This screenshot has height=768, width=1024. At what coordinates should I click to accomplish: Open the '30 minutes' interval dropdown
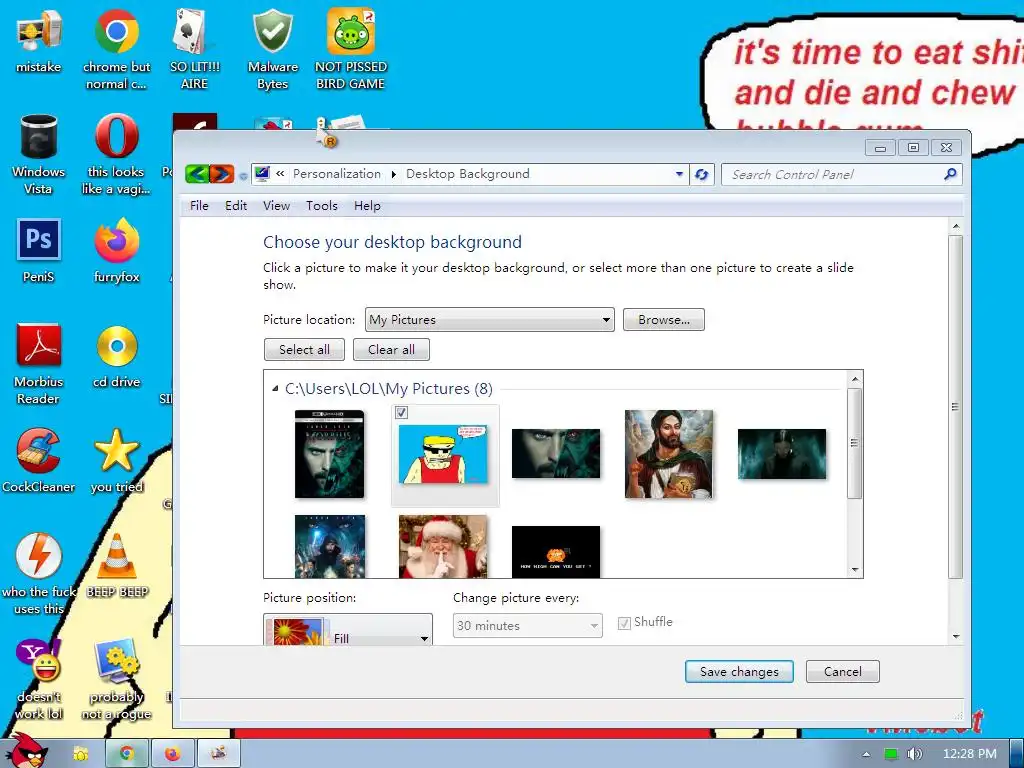[528, 626]
